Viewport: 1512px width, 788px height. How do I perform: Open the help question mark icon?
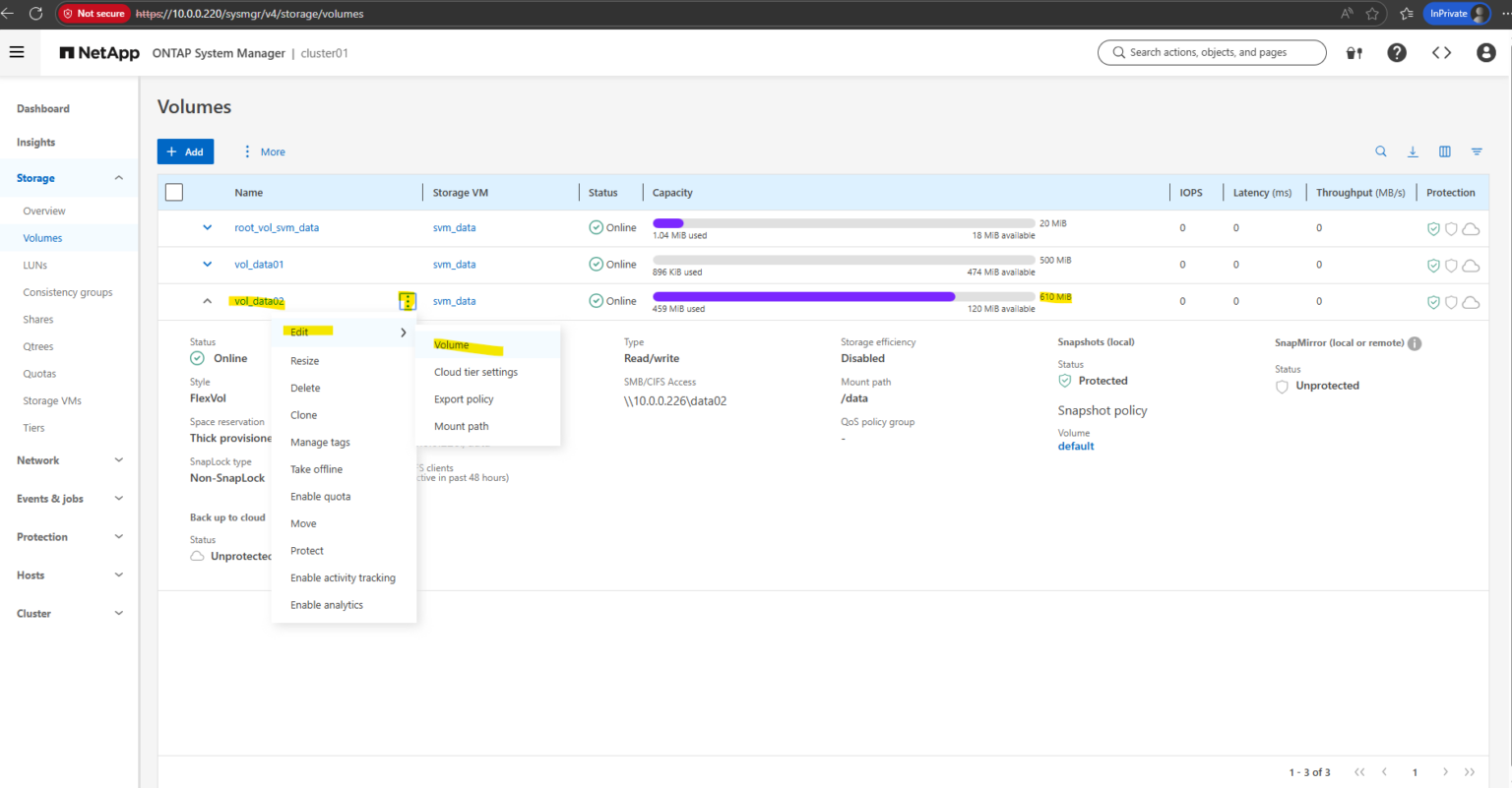point(1397,52)
